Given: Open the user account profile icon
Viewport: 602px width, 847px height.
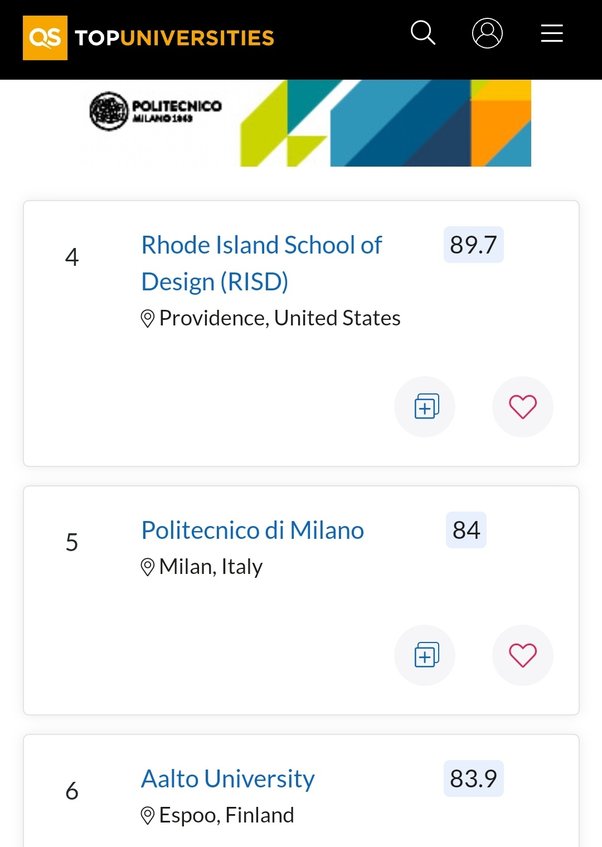Looking at the screenshot, I should click(x=487, y=33).
